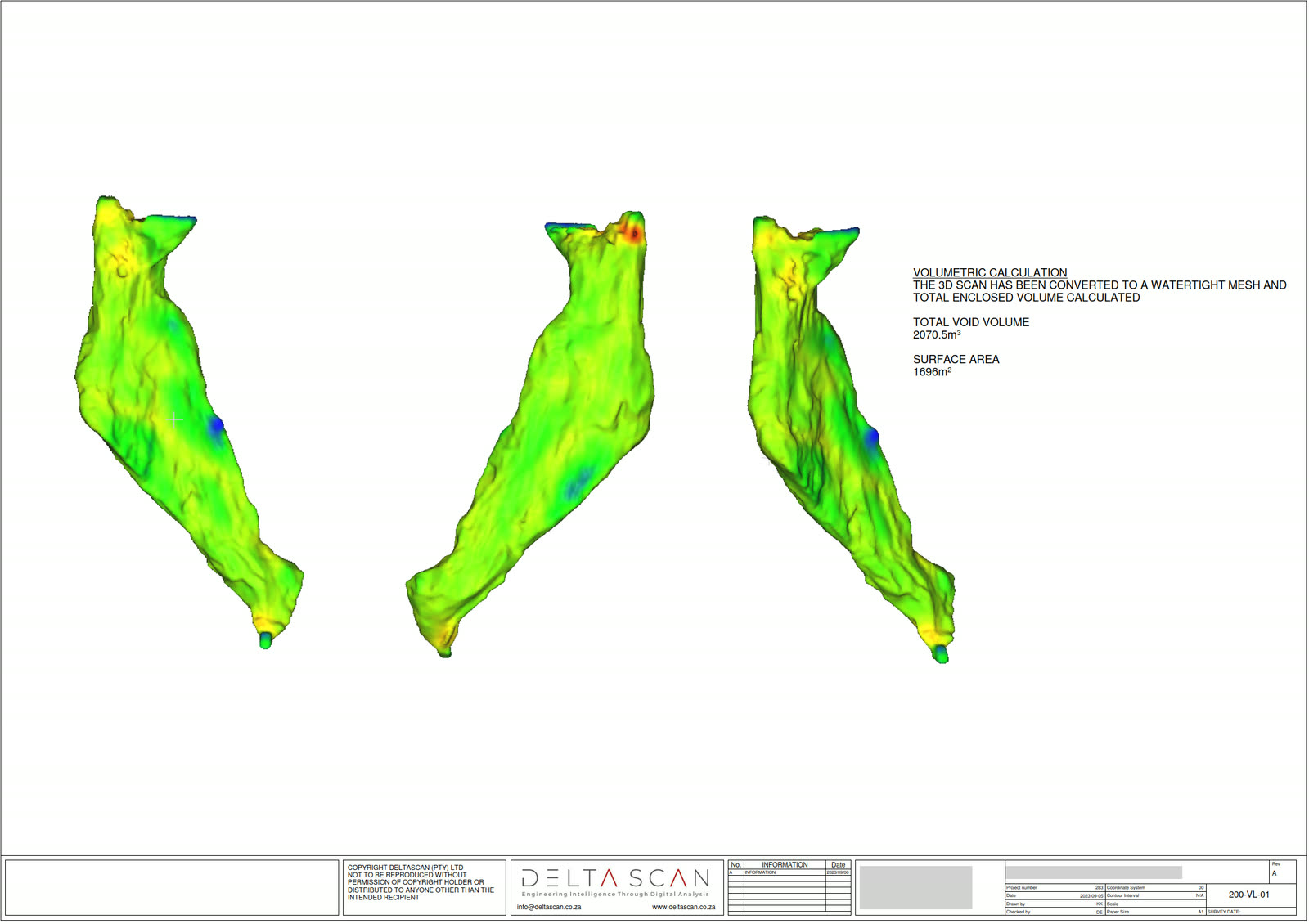Click the VOLUMETRIC CALCULATION heading
The height and width of the screenshot is (924, 1309).
tap(990, 272)
